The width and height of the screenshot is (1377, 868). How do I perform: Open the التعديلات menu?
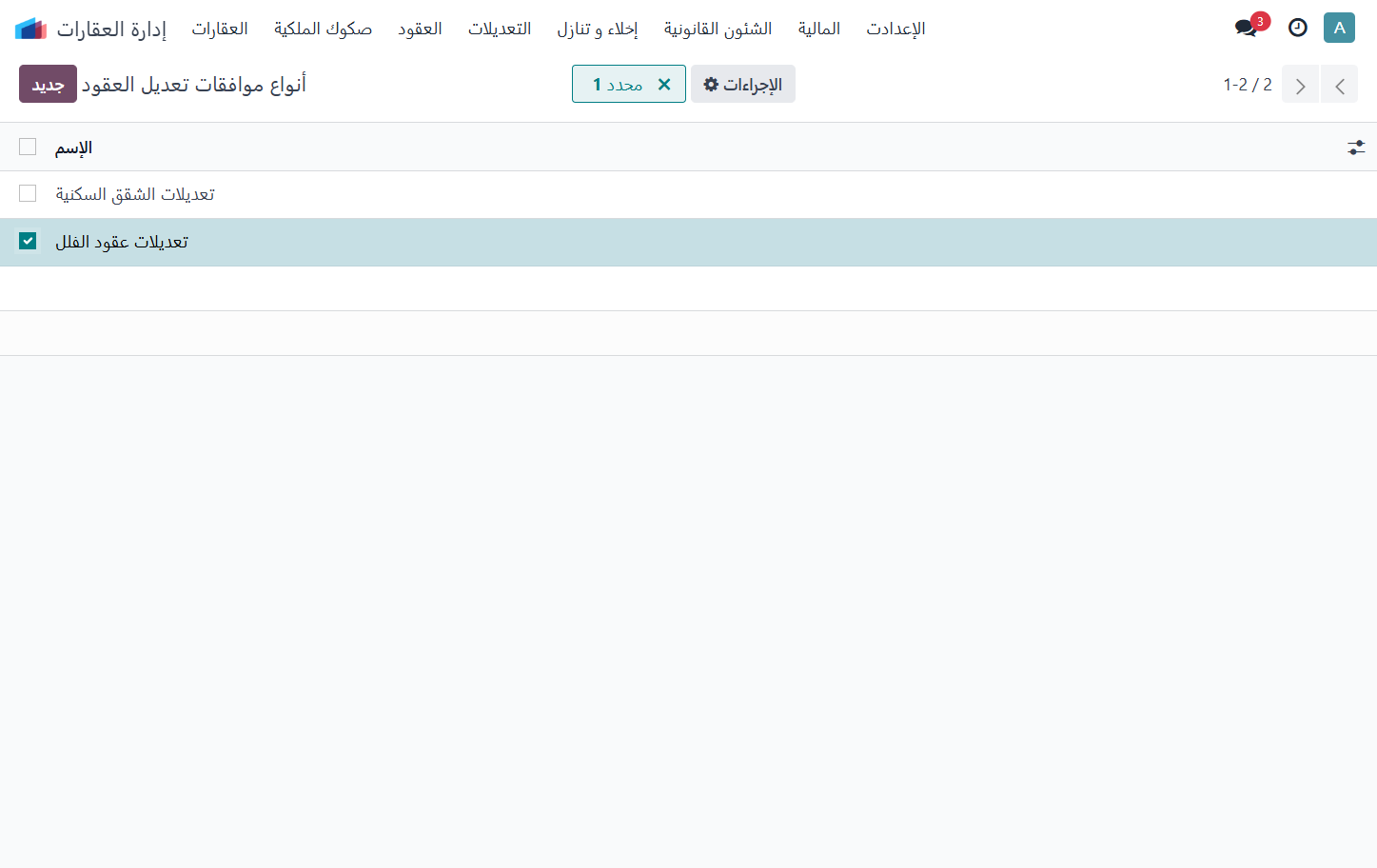coord(500,29)
